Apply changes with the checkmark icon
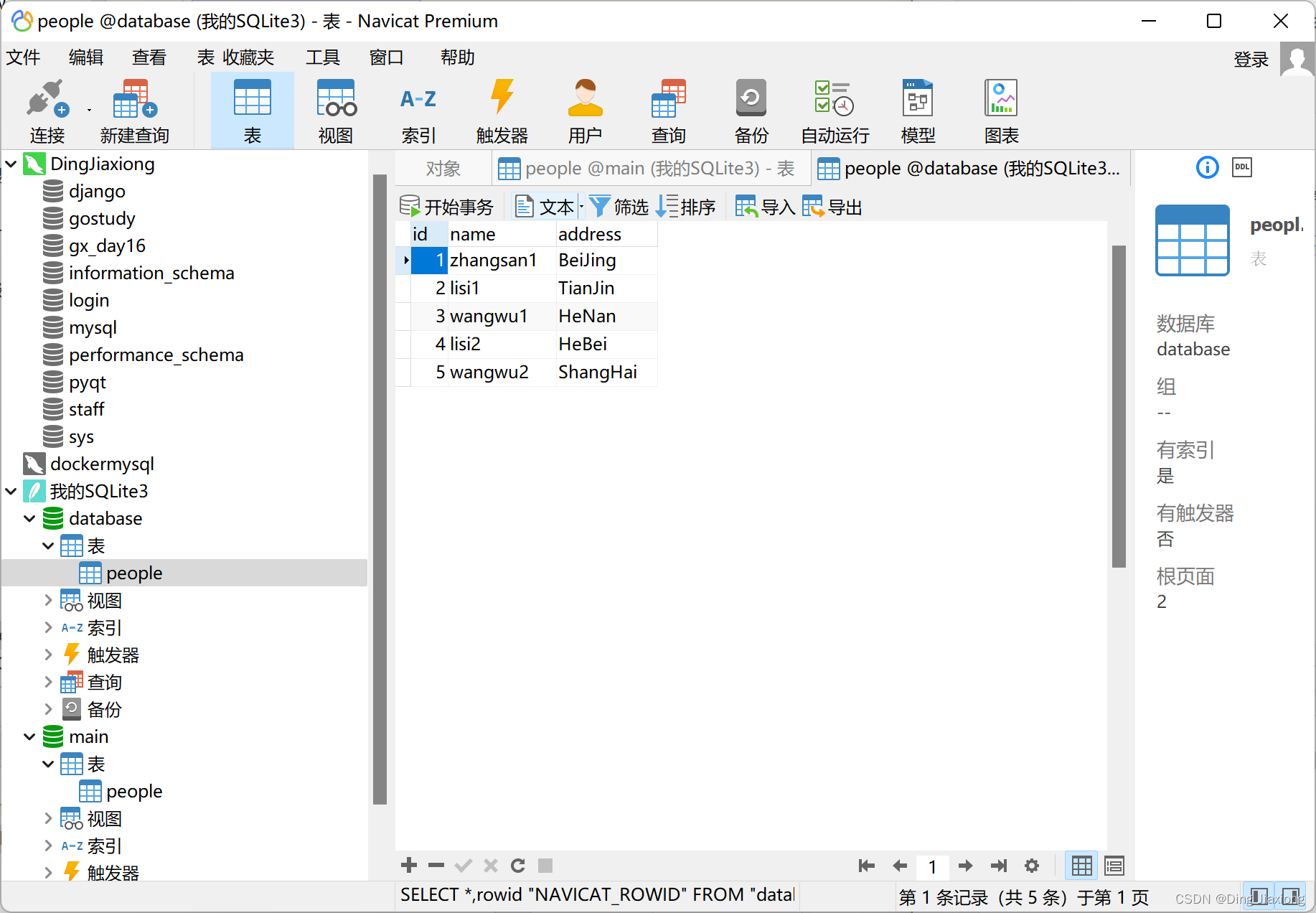The height and width of the screenshot is (913, 1316). [464, 865]
